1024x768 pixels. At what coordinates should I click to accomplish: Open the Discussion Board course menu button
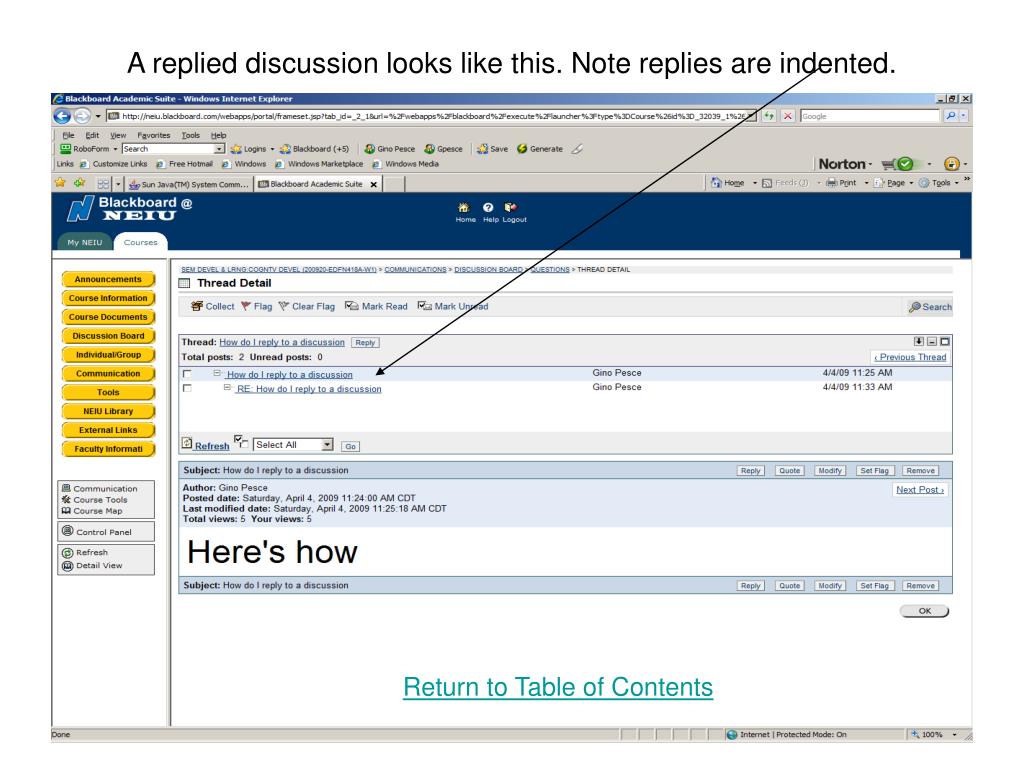[108, 336]
